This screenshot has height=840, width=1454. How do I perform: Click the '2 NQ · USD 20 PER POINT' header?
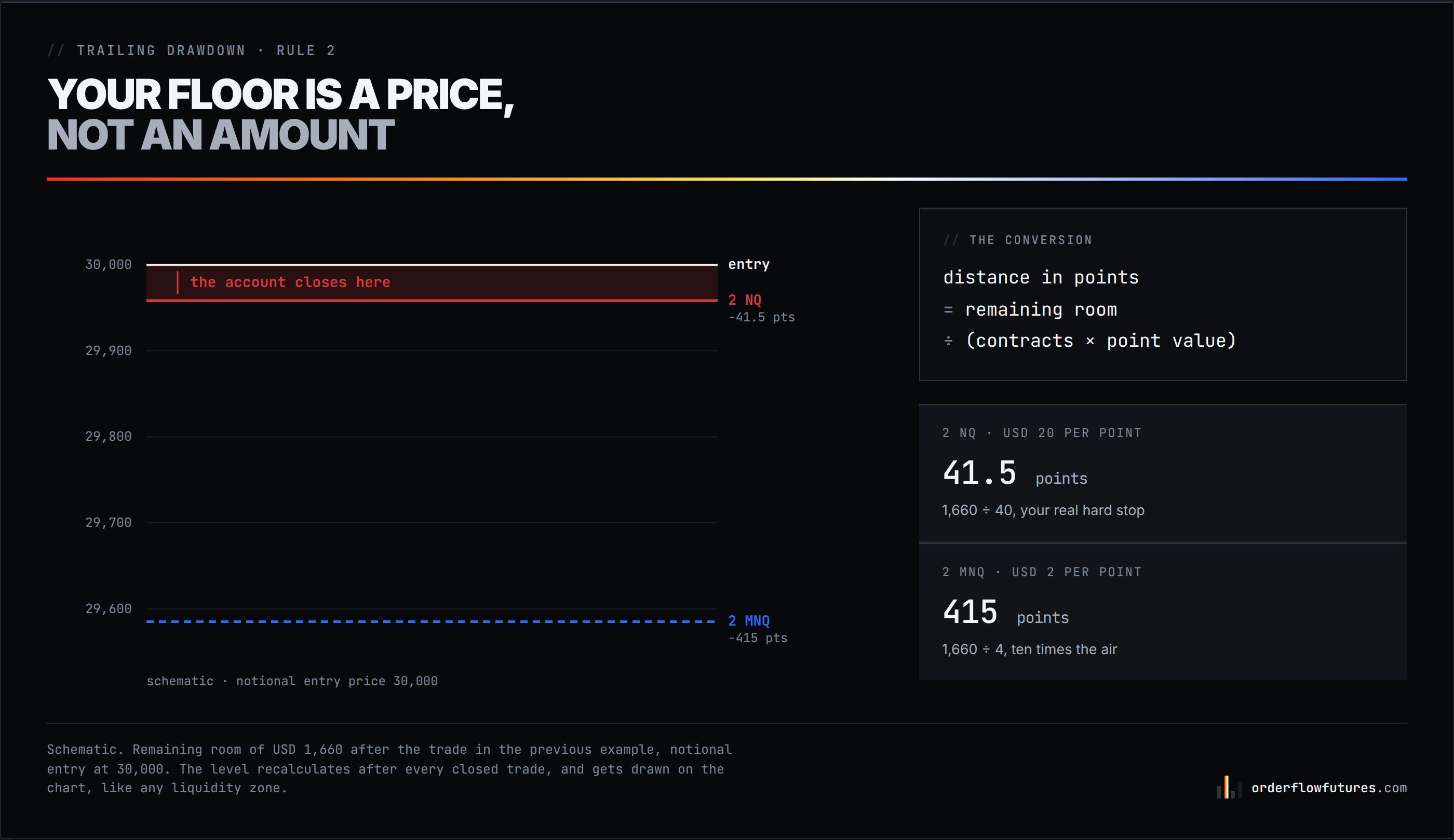pos(1042,433)
